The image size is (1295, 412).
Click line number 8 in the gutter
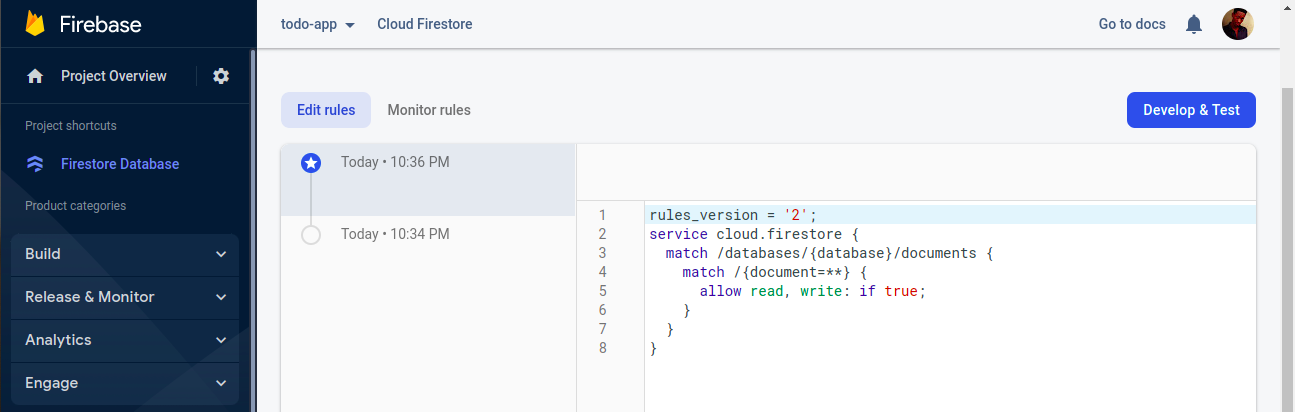(x=602, y=348)
